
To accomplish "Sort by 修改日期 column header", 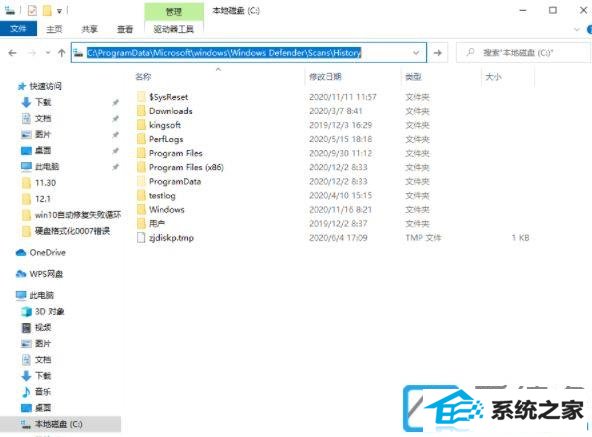I will 325,77.
